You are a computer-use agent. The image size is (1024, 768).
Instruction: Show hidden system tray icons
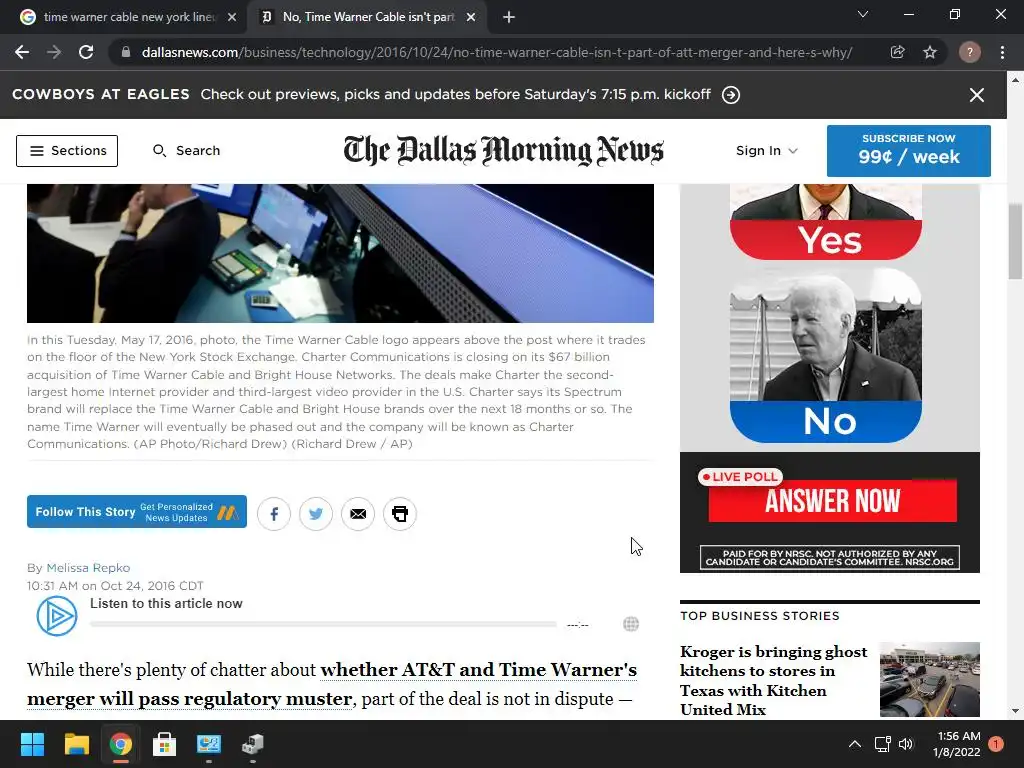(854, 744)
